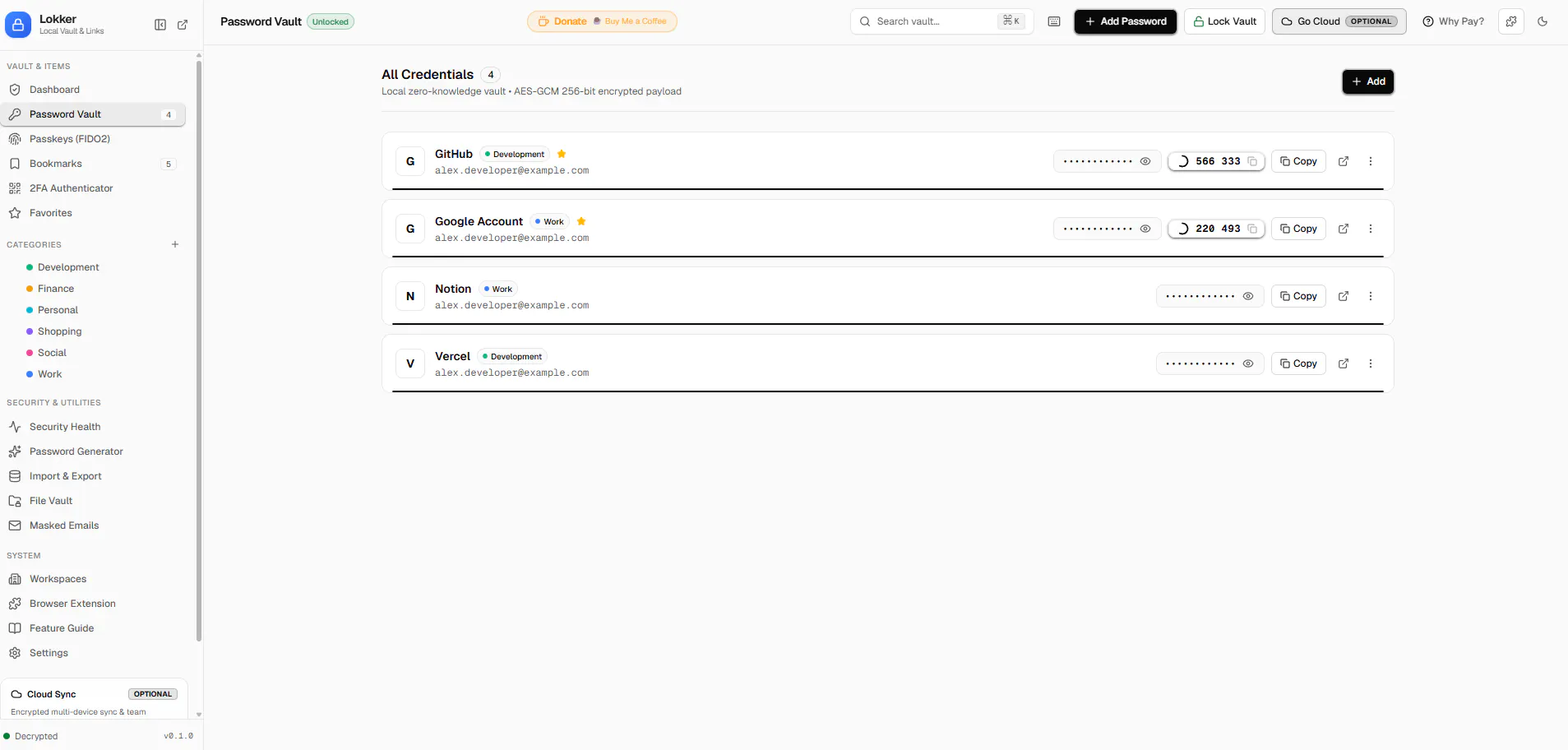
Task: Copy the Notion password
Action: (1299, 296)
